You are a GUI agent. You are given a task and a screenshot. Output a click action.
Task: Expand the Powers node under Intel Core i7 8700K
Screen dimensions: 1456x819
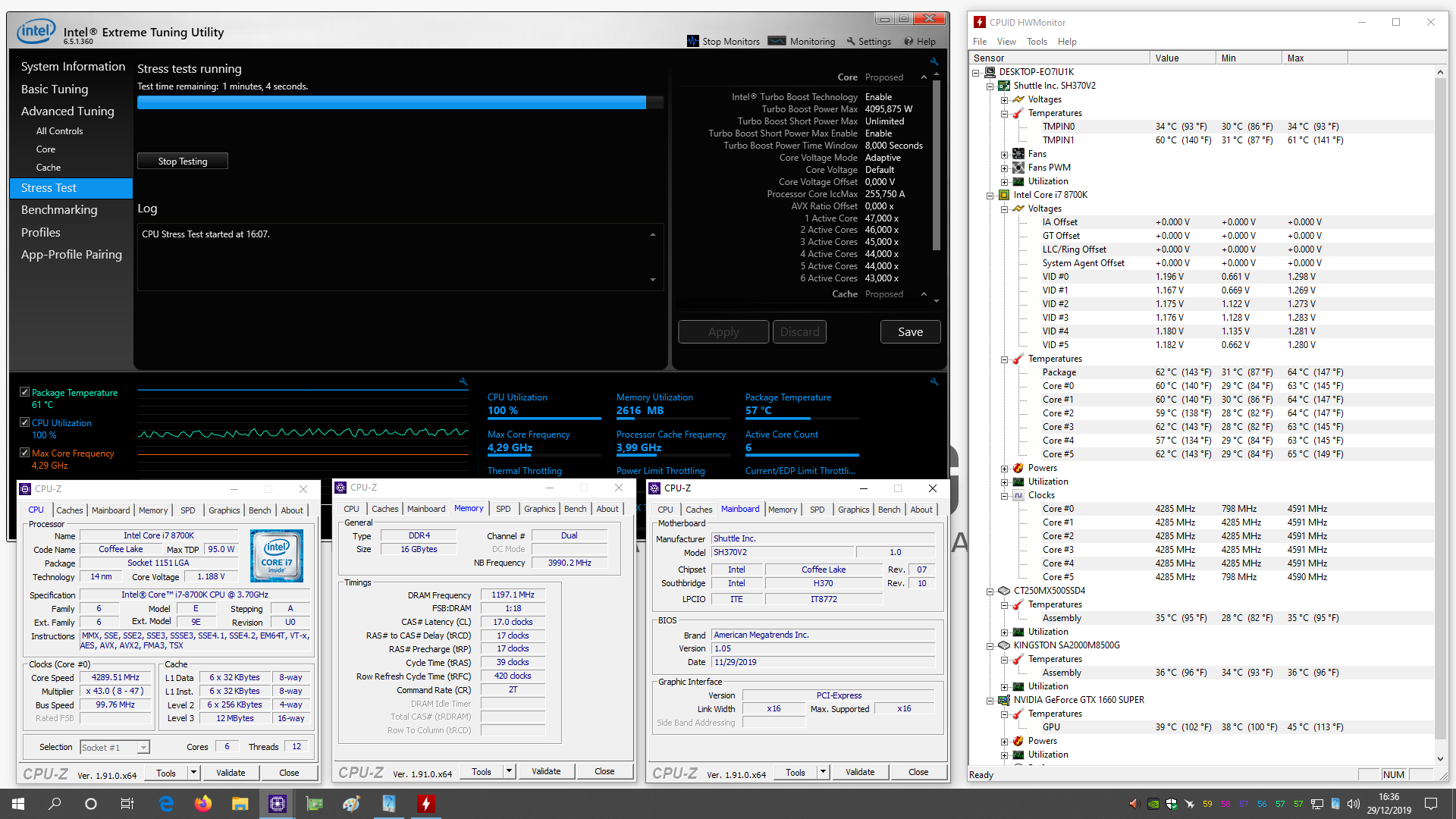[1004, 468]
